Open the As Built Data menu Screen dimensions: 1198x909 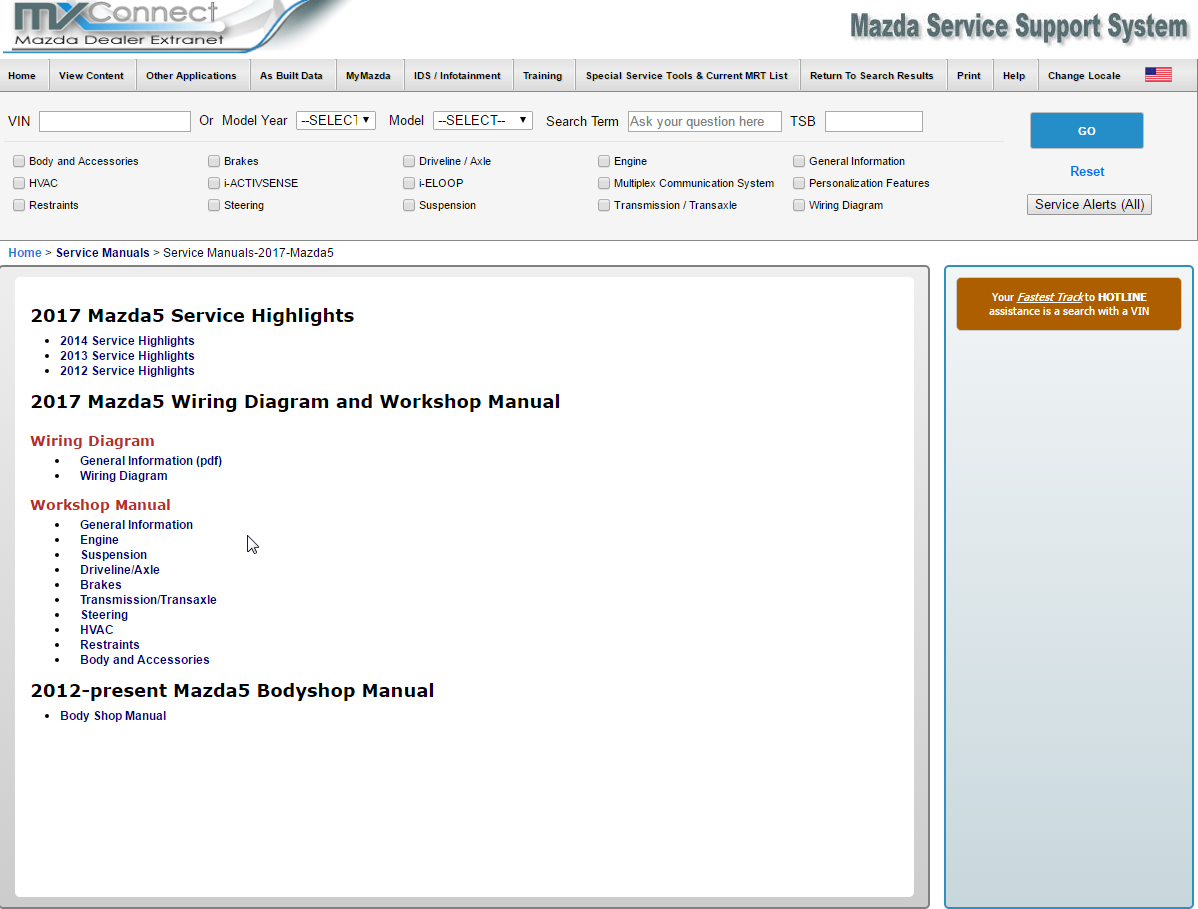[291, 76]
